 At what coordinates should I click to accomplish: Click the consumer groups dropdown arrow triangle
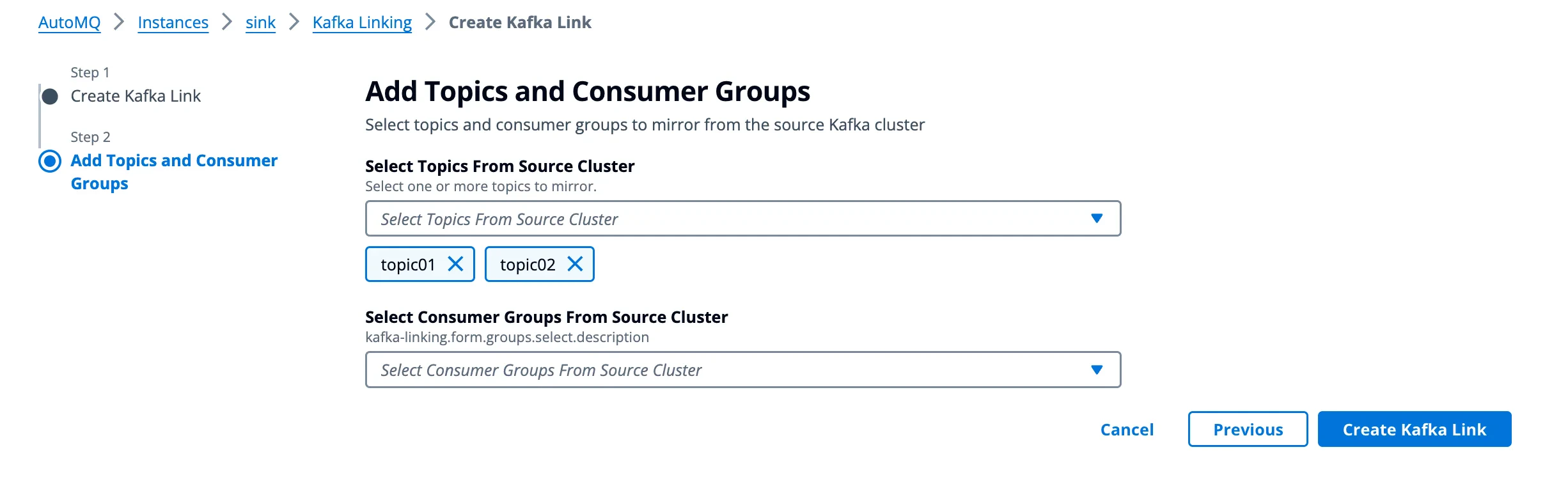pyautogui.click(x=1097, y=370)
